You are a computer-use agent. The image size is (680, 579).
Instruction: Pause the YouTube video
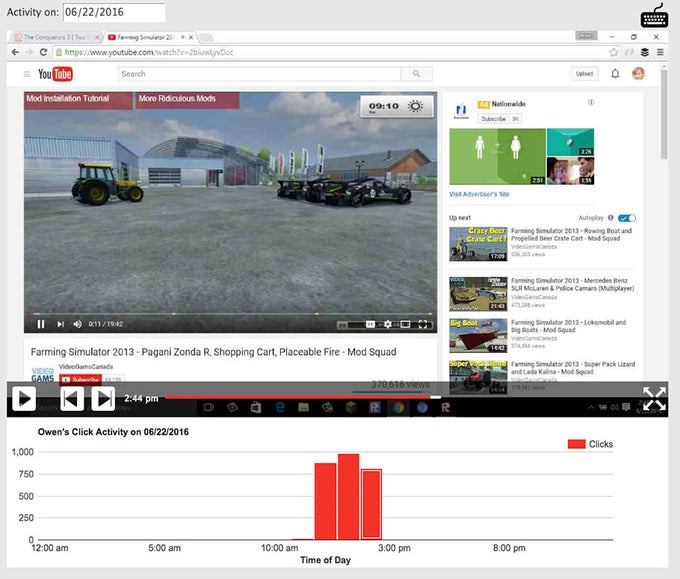pyautogui.click(x=41, y=324)
